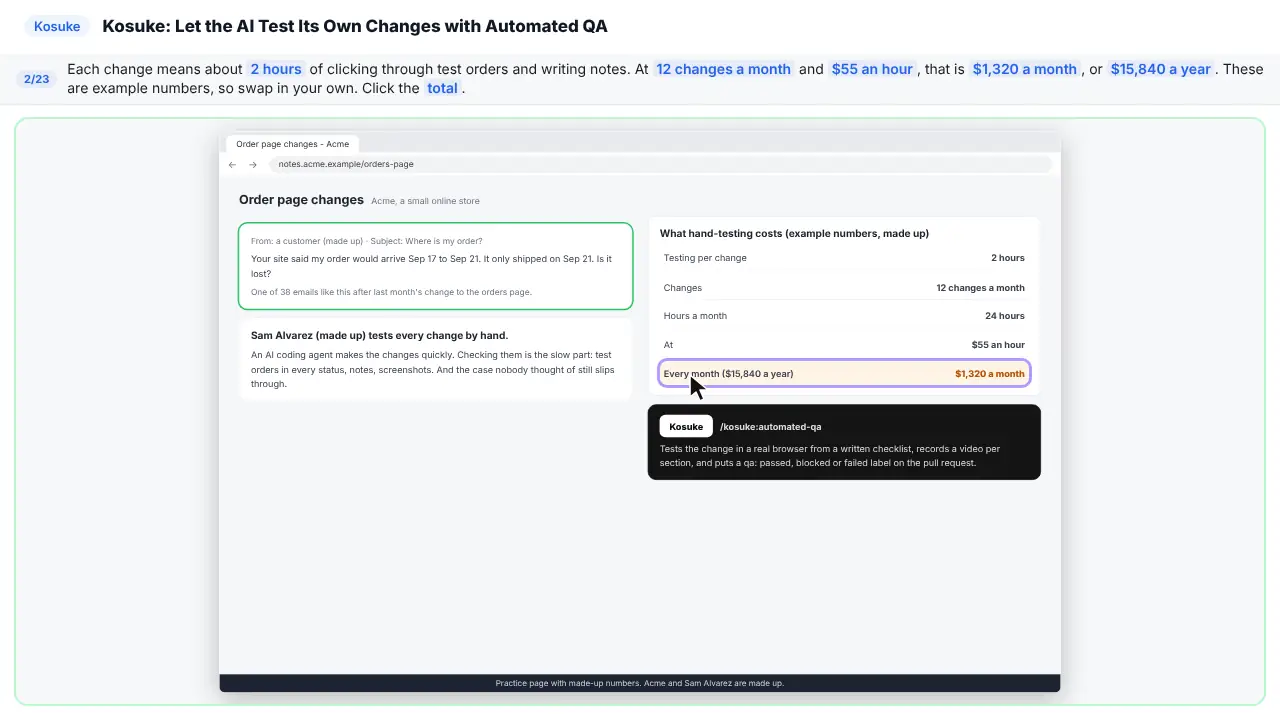Click the '24 hours' value in the cost table
Screen dimensions: 1280x720
click(x=1005, y=316)
